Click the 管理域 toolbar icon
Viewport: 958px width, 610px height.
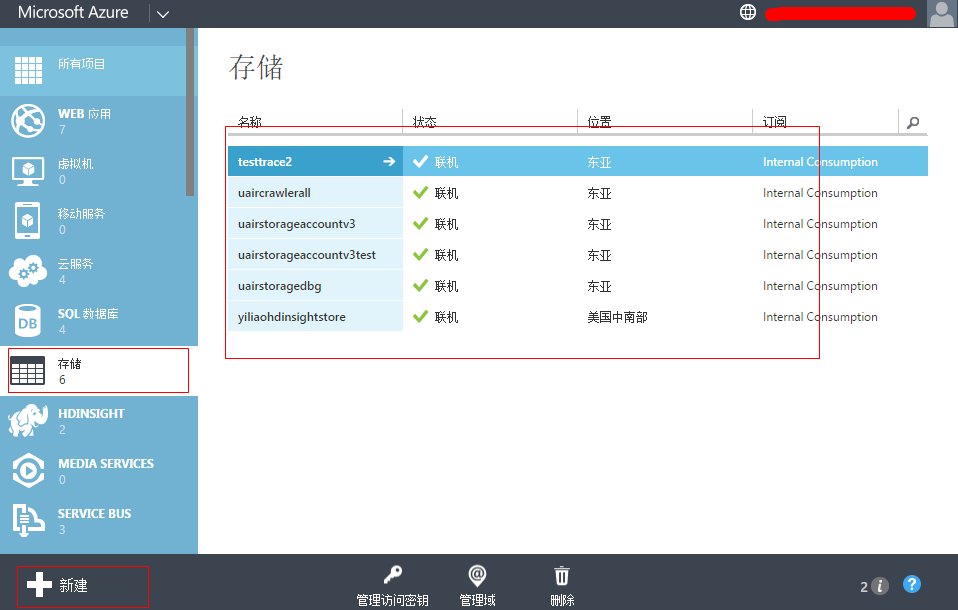tap(476, 584)
